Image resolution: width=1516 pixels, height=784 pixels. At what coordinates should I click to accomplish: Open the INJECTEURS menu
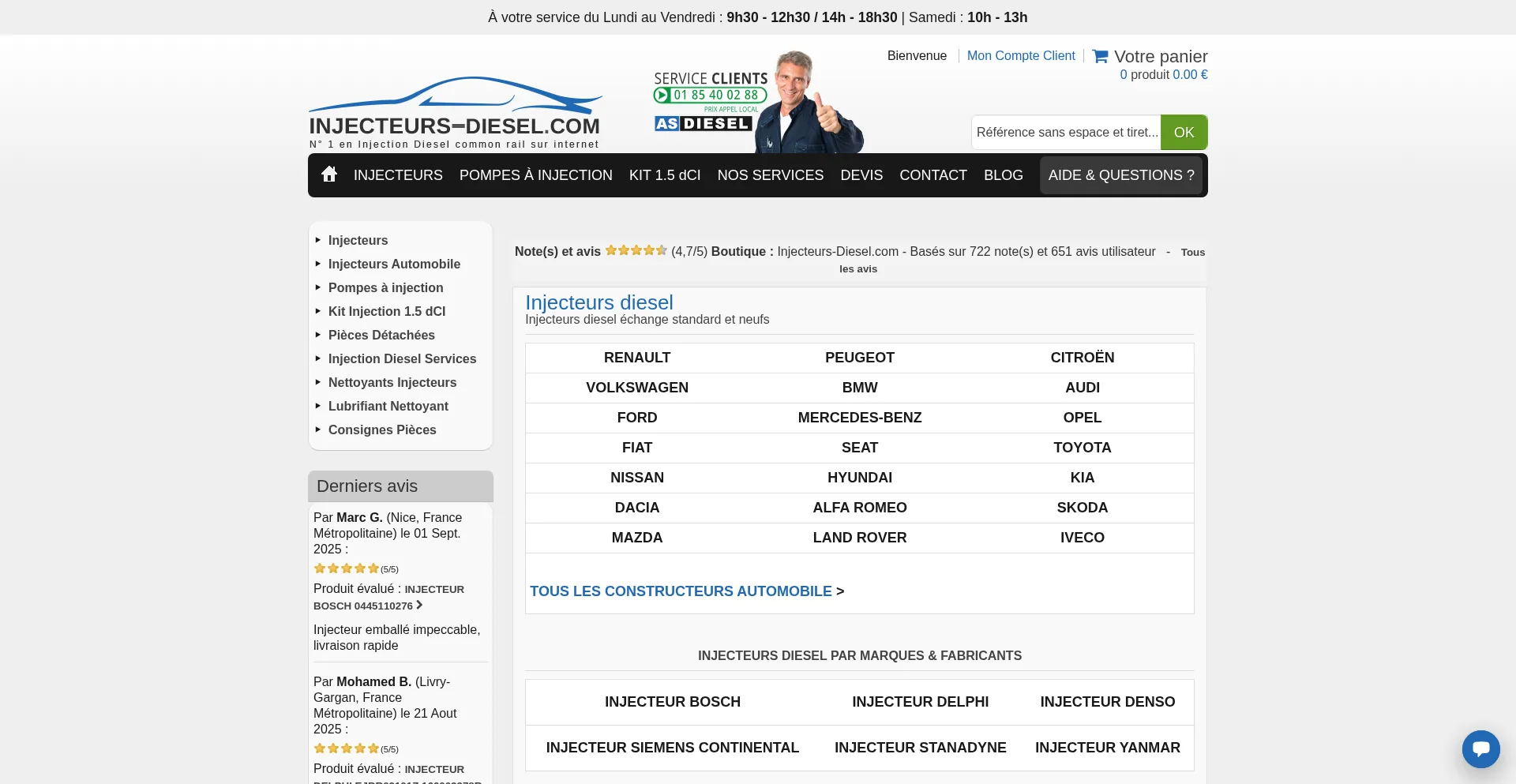point(398,175)
